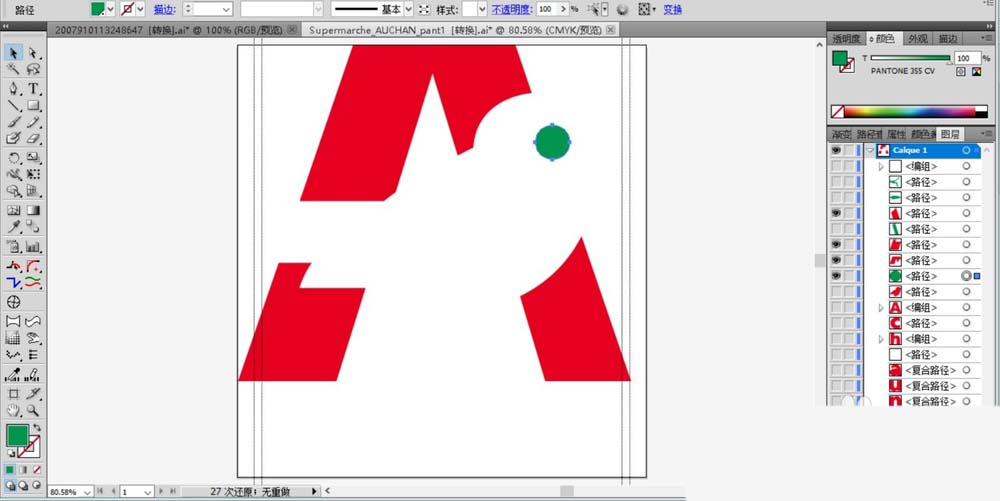Select the Free Transform tool
This screenshot has width=1000, height=501.
[33, 174]
